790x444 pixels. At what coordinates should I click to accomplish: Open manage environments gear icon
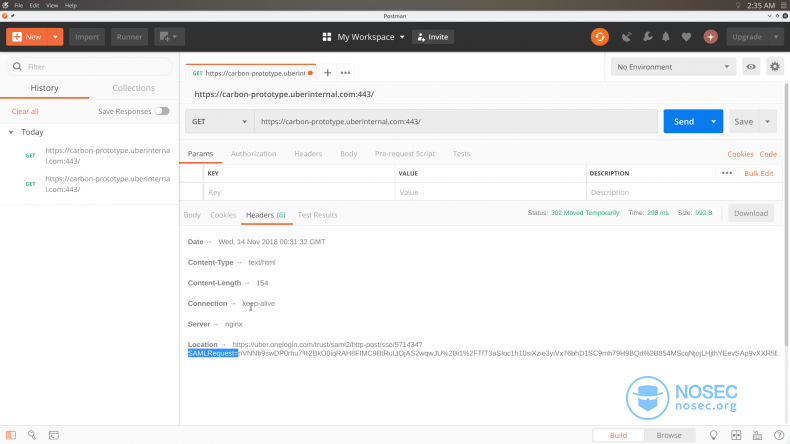775,67
